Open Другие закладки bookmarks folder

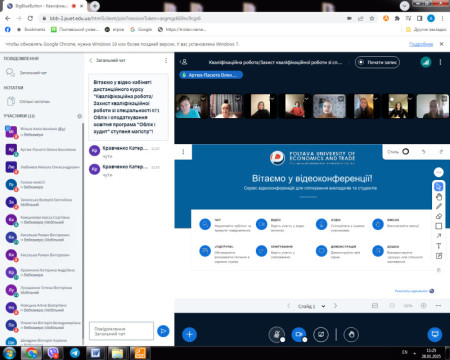click(426, 30)
